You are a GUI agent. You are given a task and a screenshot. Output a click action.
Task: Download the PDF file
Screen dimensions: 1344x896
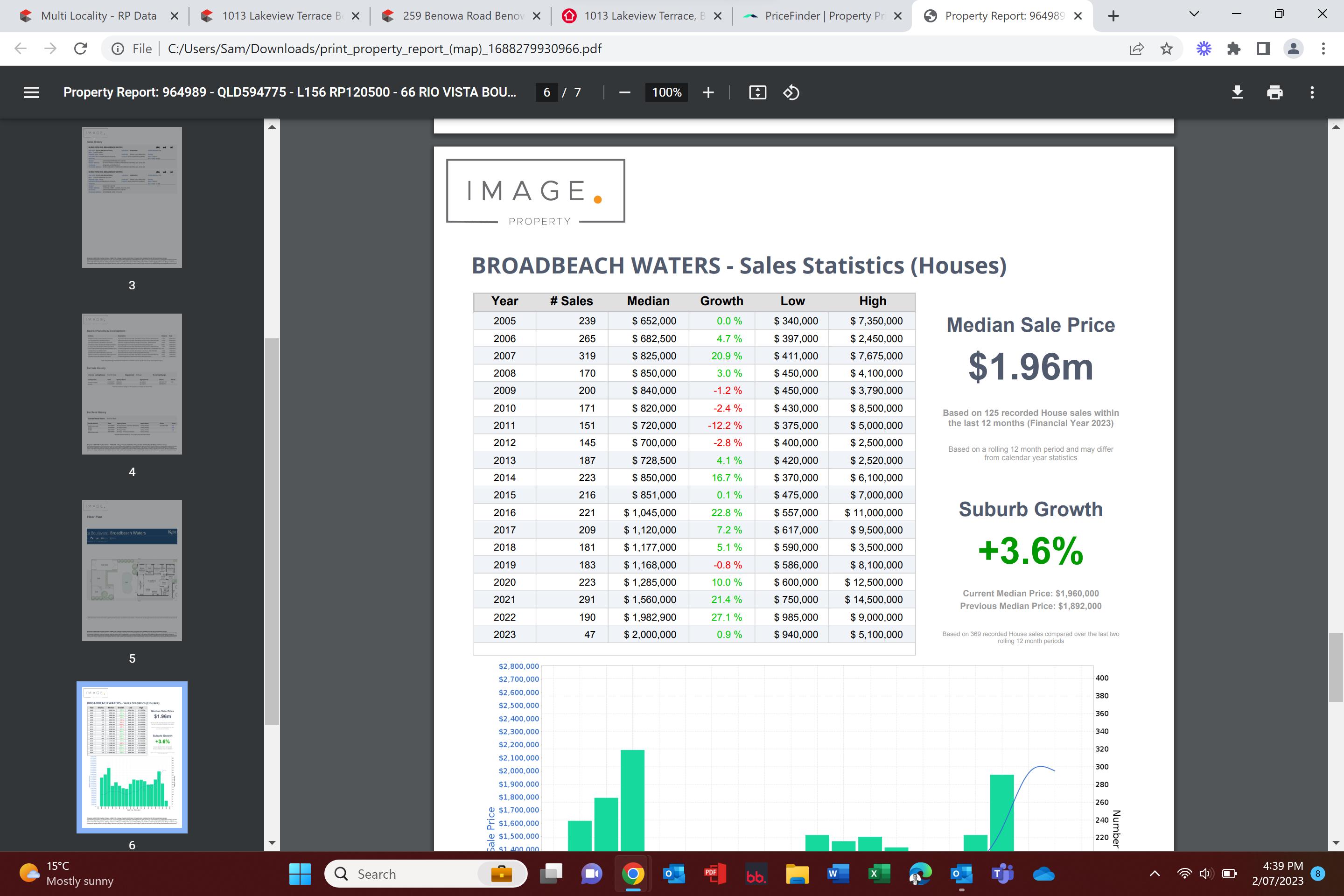1237,92
